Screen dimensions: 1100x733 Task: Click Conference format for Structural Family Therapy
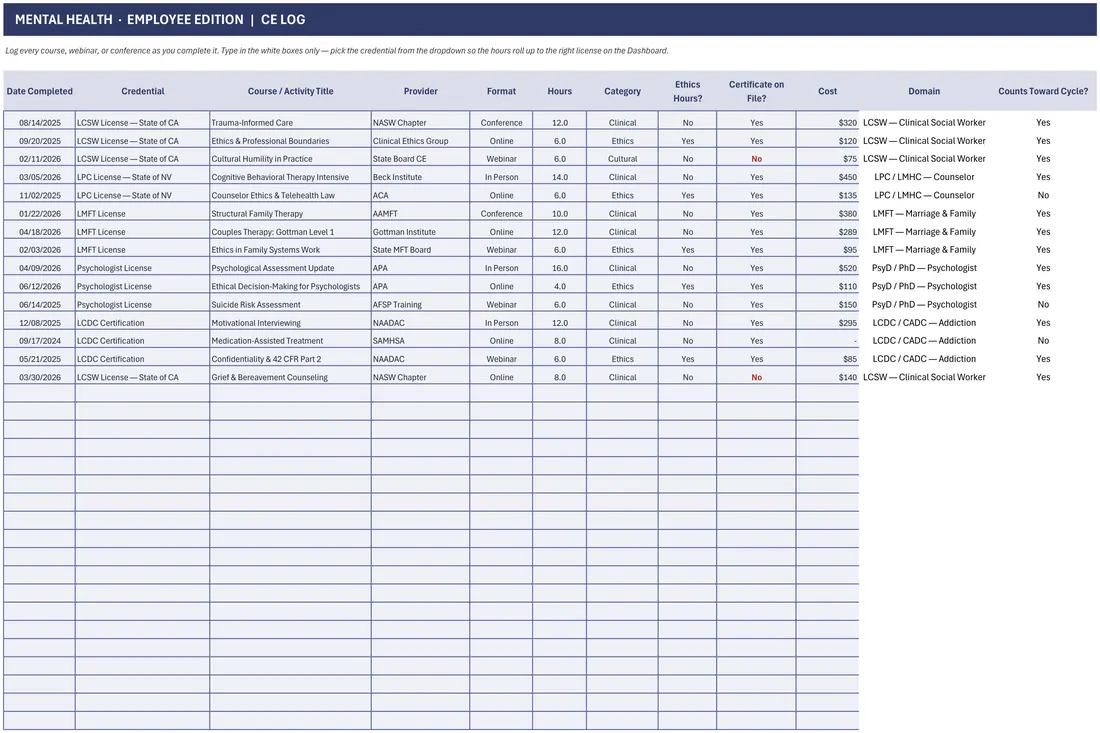pos(501,213)
